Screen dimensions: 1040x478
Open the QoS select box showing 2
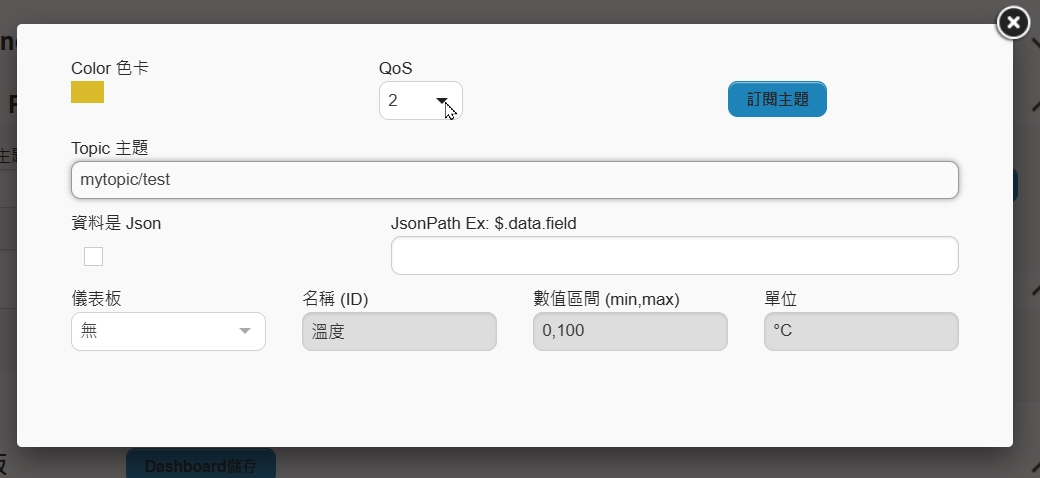point(421,100)
